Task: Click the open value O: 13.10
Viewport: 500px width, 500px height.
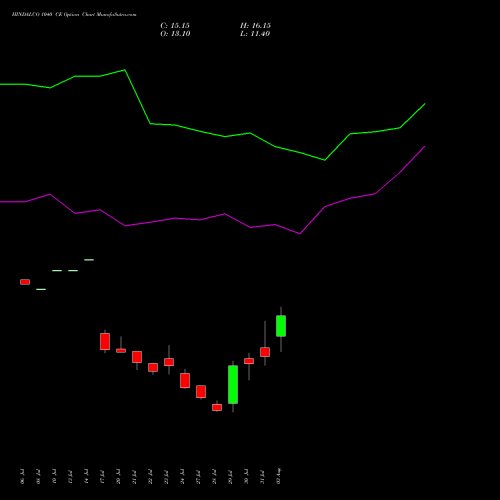Action: (175, 34)
